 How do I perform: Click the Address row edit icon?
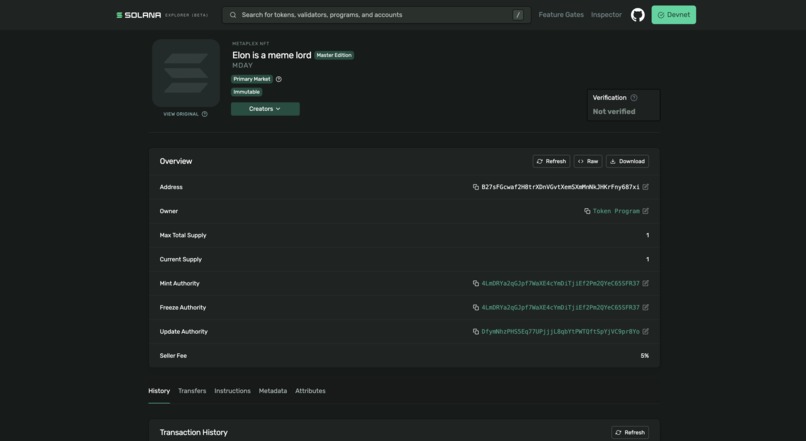646,187
